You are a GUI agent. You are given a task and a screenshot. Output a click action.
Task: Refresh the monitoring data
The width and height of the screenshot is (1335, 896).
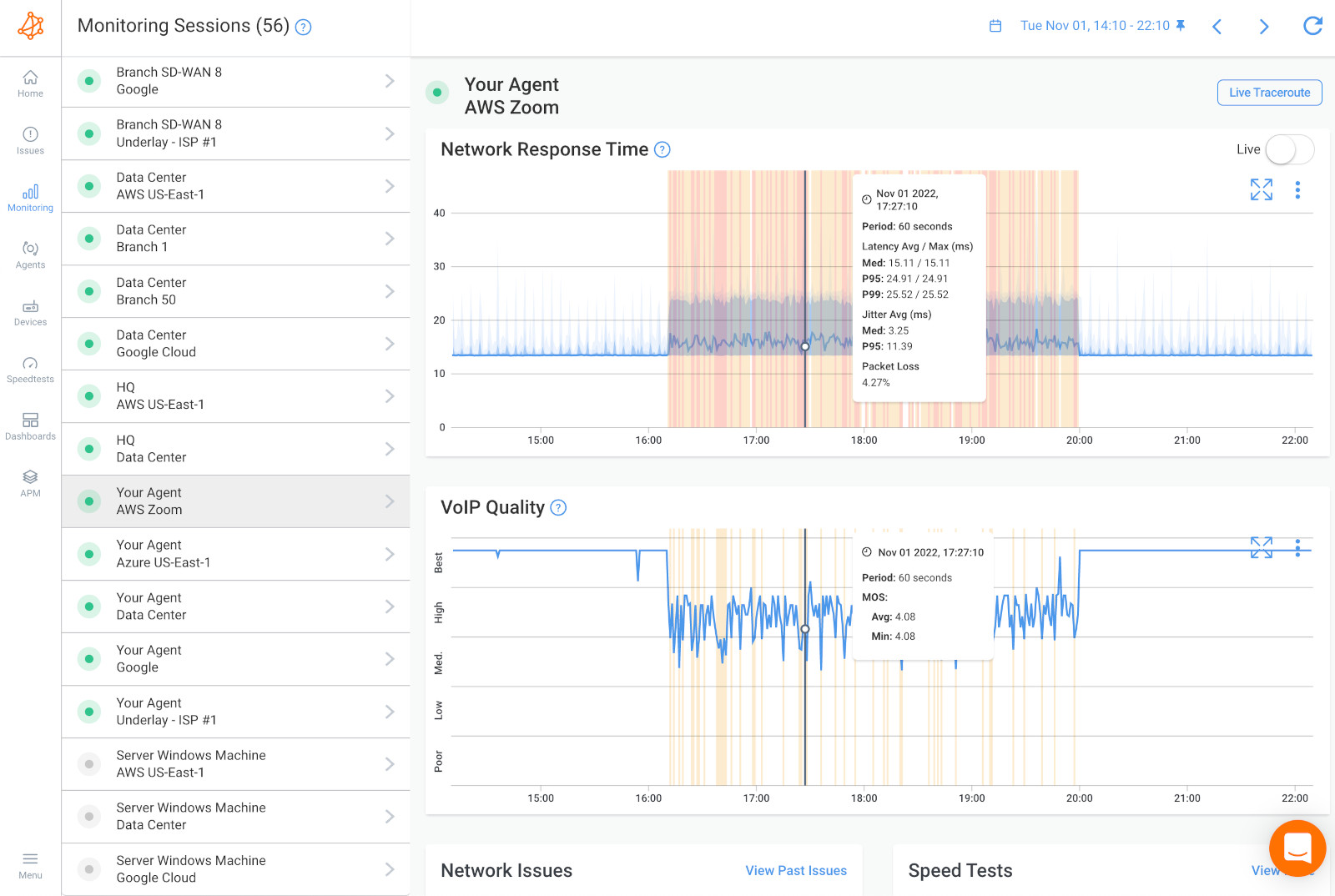(1312, 26)
